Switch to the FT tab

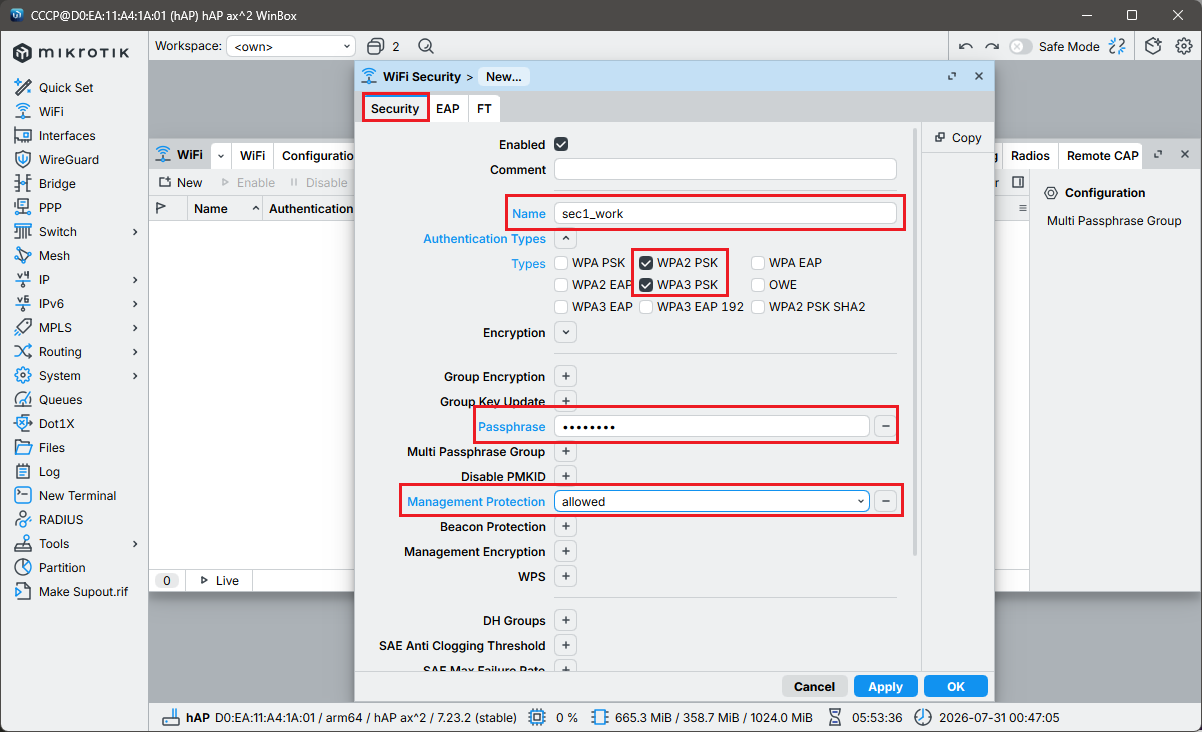pos(484,108)
